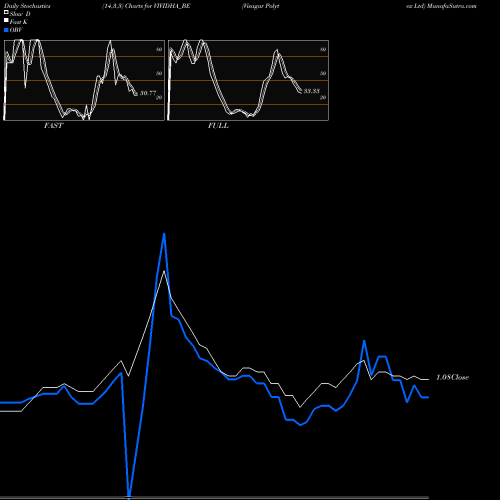Image resolution: width=500 pixels, height=500 pixels.
Task: Click the 33.33 value in FULL chart
Action: click(312, 91)
